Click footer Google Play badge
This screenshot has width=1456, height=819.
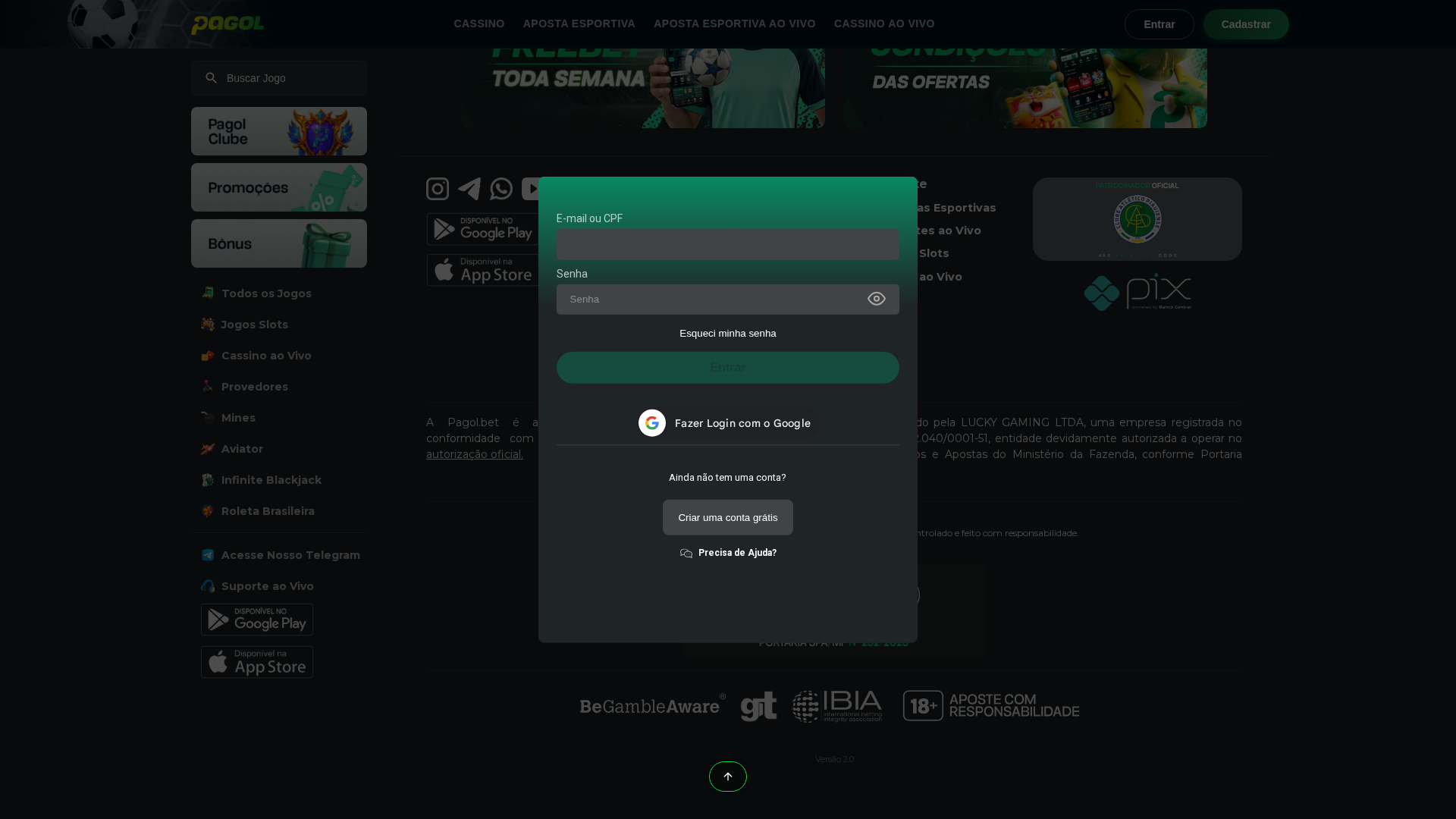[483, 229]
